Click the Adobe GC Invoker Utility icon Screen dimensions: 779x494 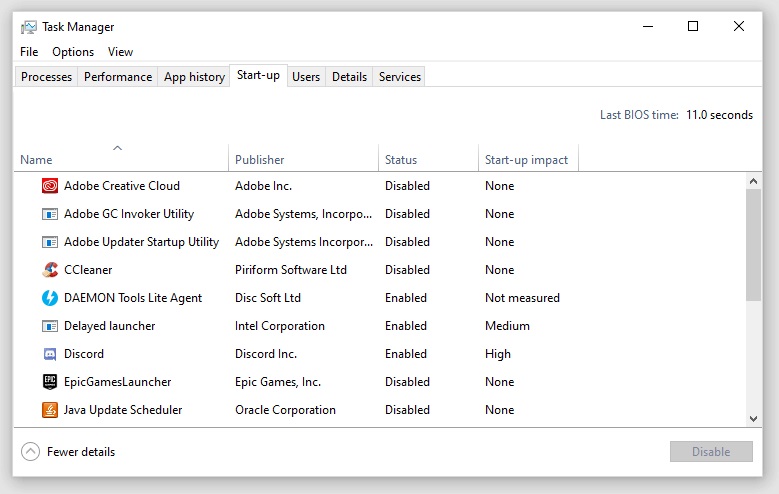[x=50, y=214]
